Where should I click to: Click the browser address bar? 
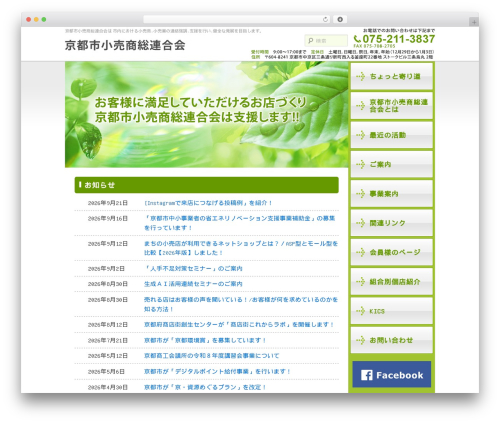pyautogui.click(x=237, y=20)
